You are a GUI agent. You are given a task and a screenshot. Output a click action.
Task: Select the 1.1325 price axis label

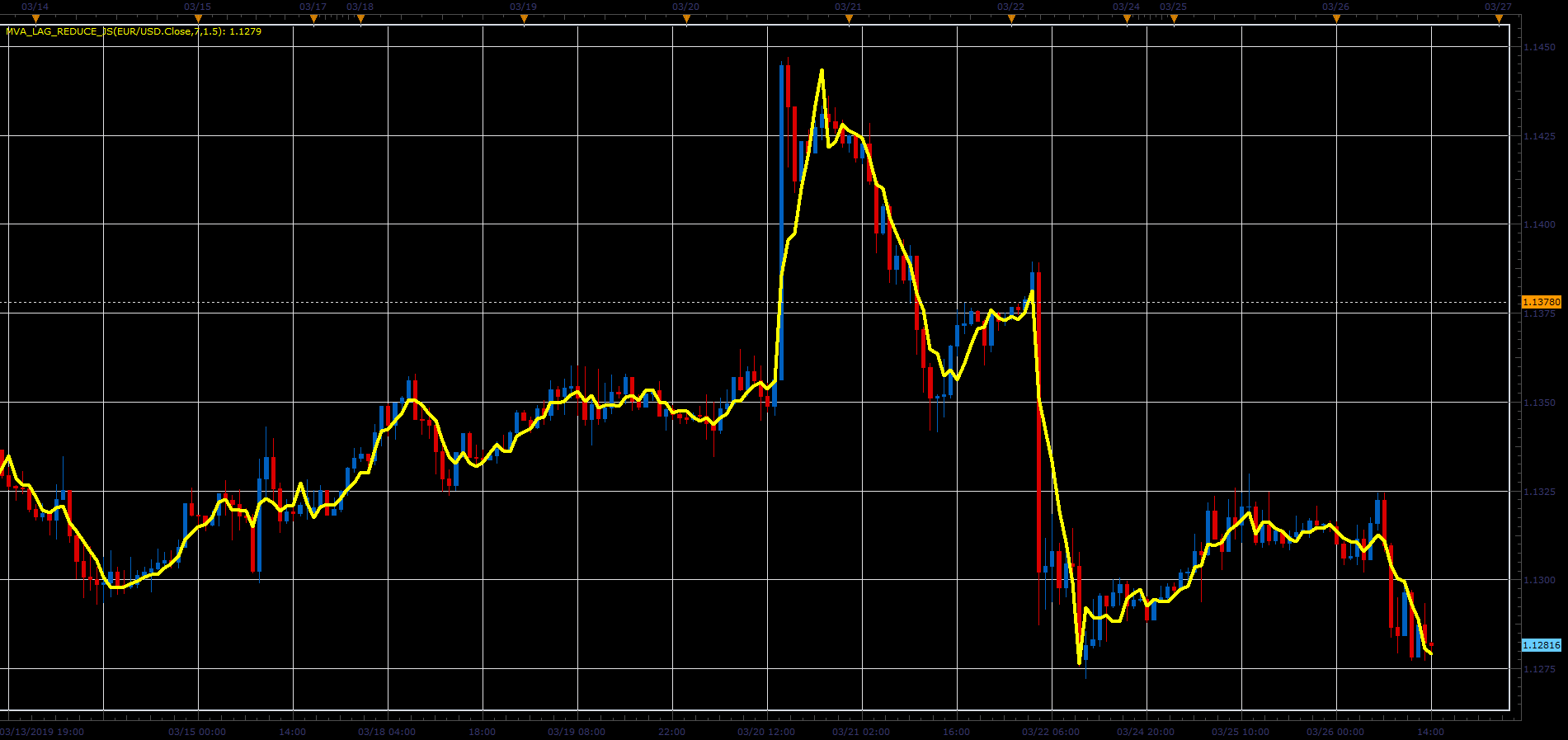[1539, 492]
